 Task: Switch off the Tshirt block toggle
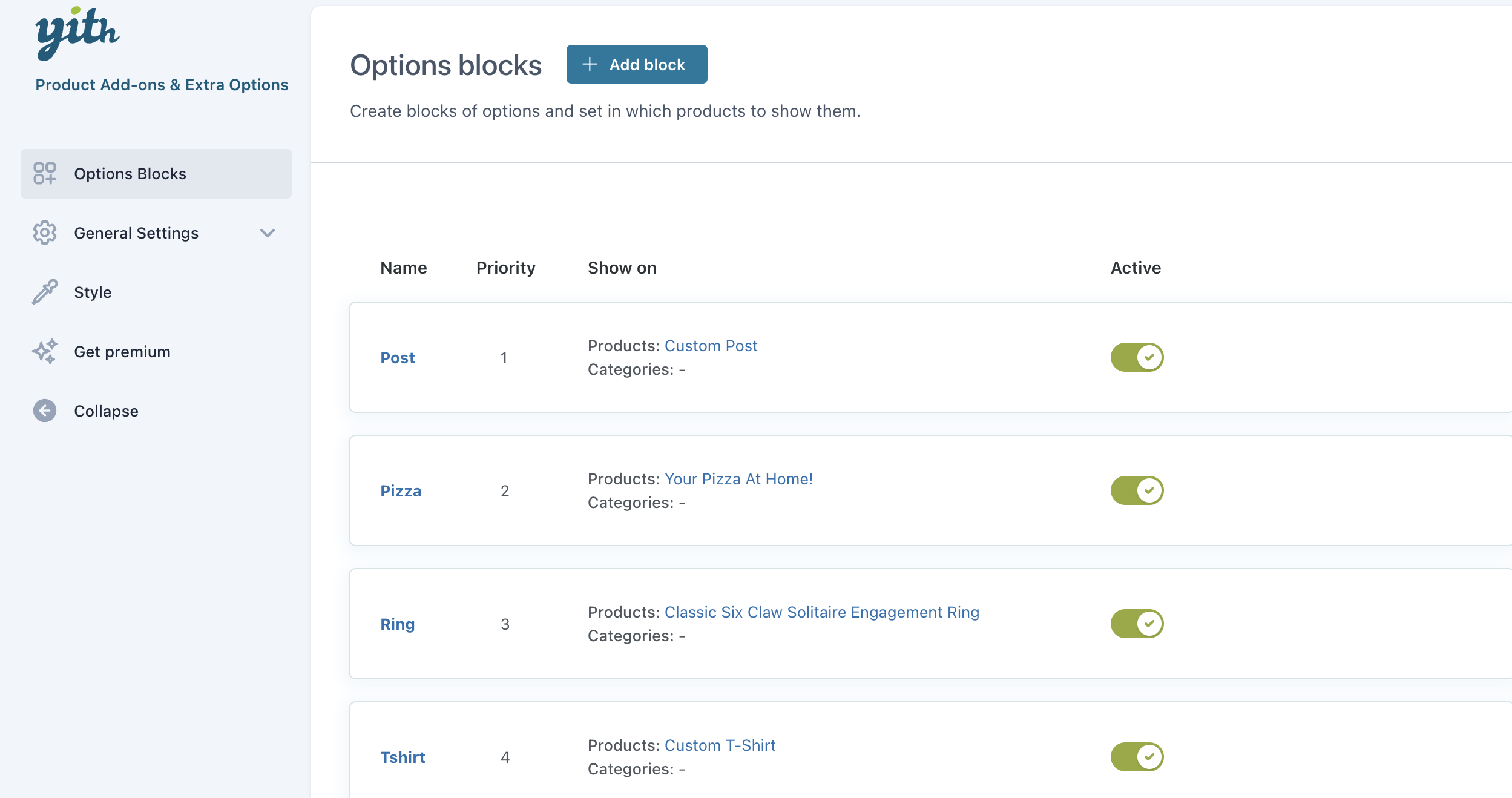tap(1136, 757)
